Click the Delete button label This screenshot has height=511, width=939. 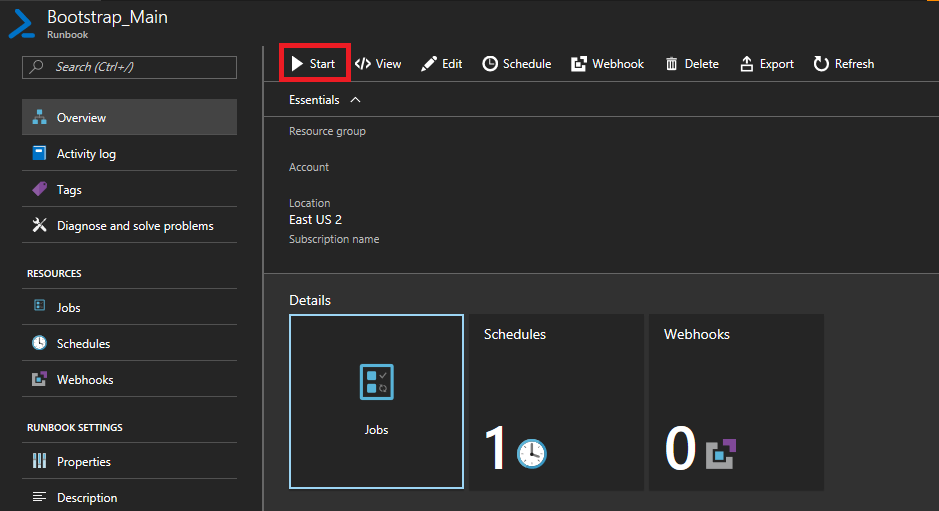point(701,64)
